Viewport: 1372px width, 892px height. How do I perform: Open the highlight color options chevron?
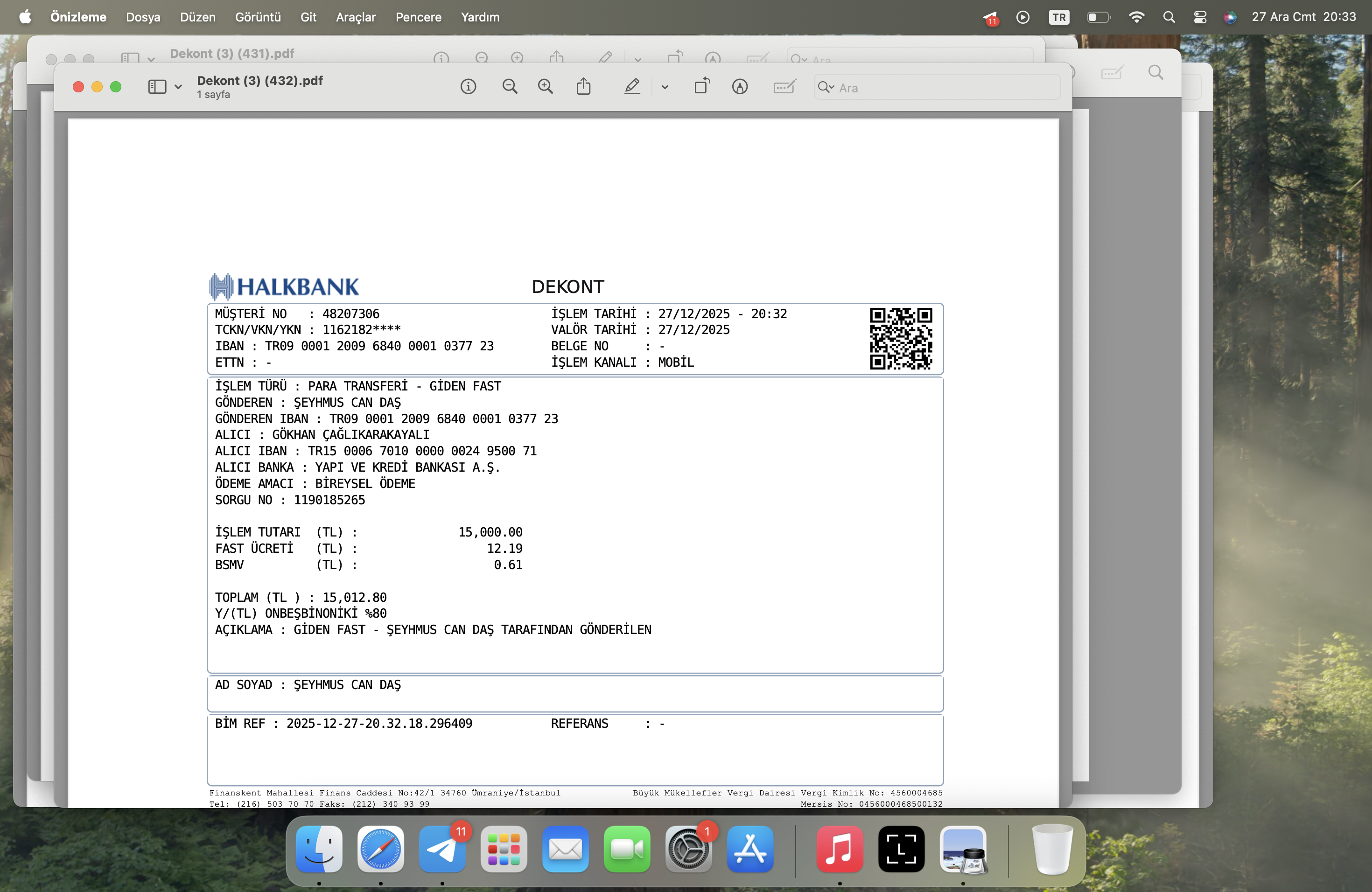pos(665,88)
